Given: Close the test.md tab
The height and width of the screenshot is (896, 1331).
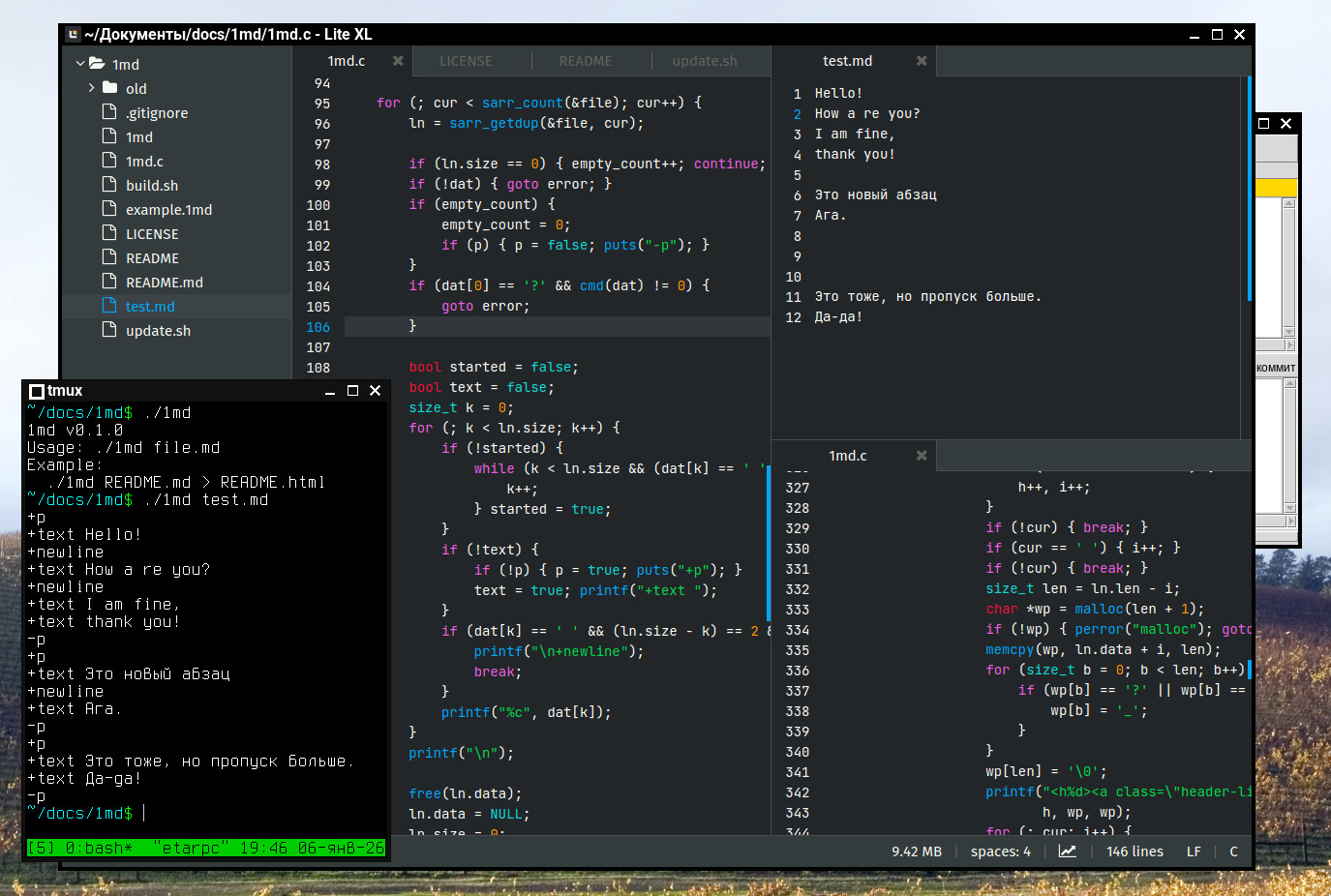Looking at the screenshot, I should (922, 61).
